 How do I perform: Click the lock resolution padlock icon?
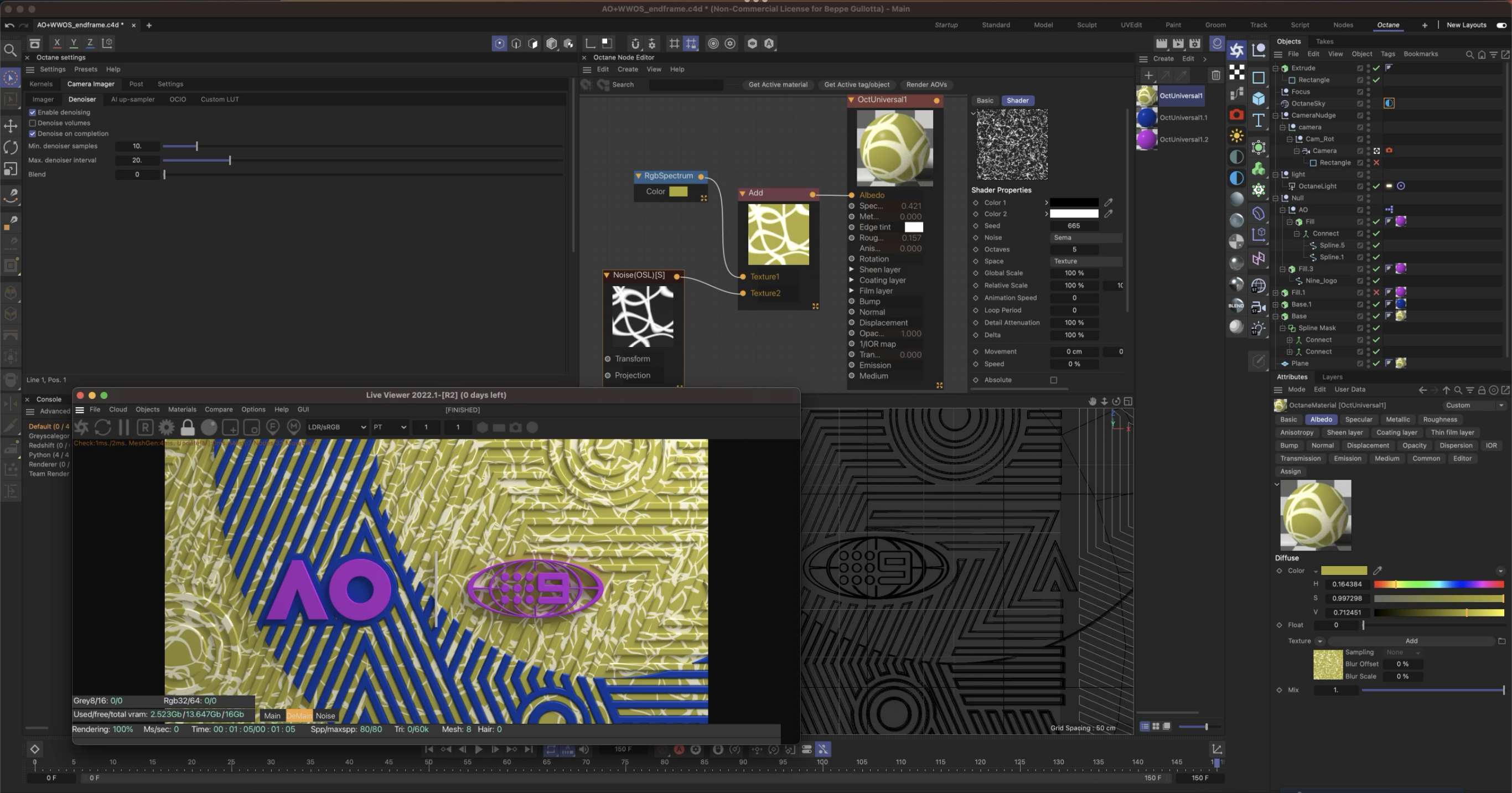(x=187, y=427)
